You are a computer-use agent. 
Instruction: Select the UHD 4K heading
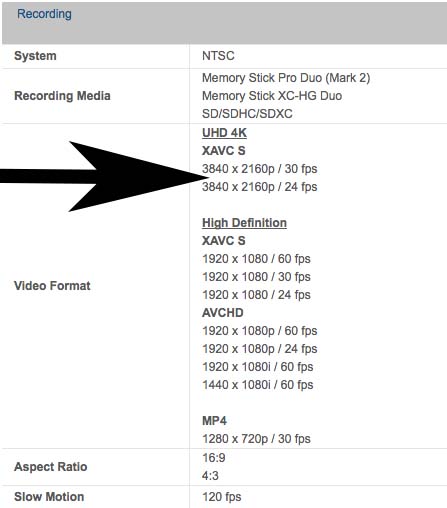(x=224, y=133)
